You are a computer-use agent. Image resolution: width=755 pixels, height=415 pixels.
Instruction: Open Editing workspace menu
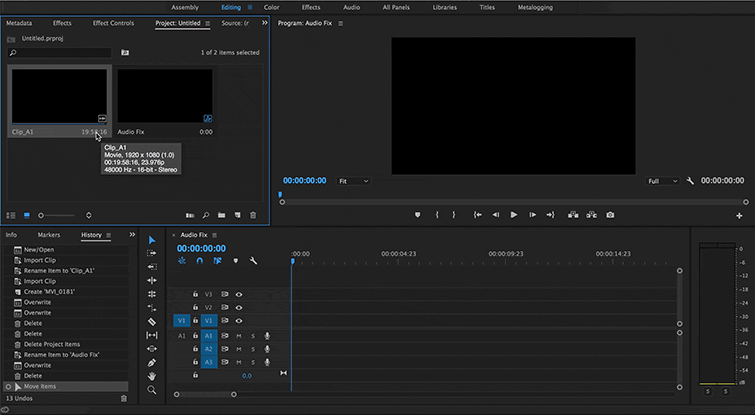[250, 7]
